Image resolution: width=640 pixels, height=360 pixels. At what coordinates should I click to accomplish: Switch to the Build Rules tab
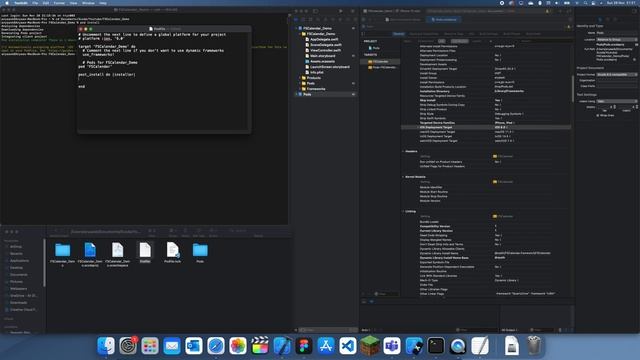(x=533, y=34)
